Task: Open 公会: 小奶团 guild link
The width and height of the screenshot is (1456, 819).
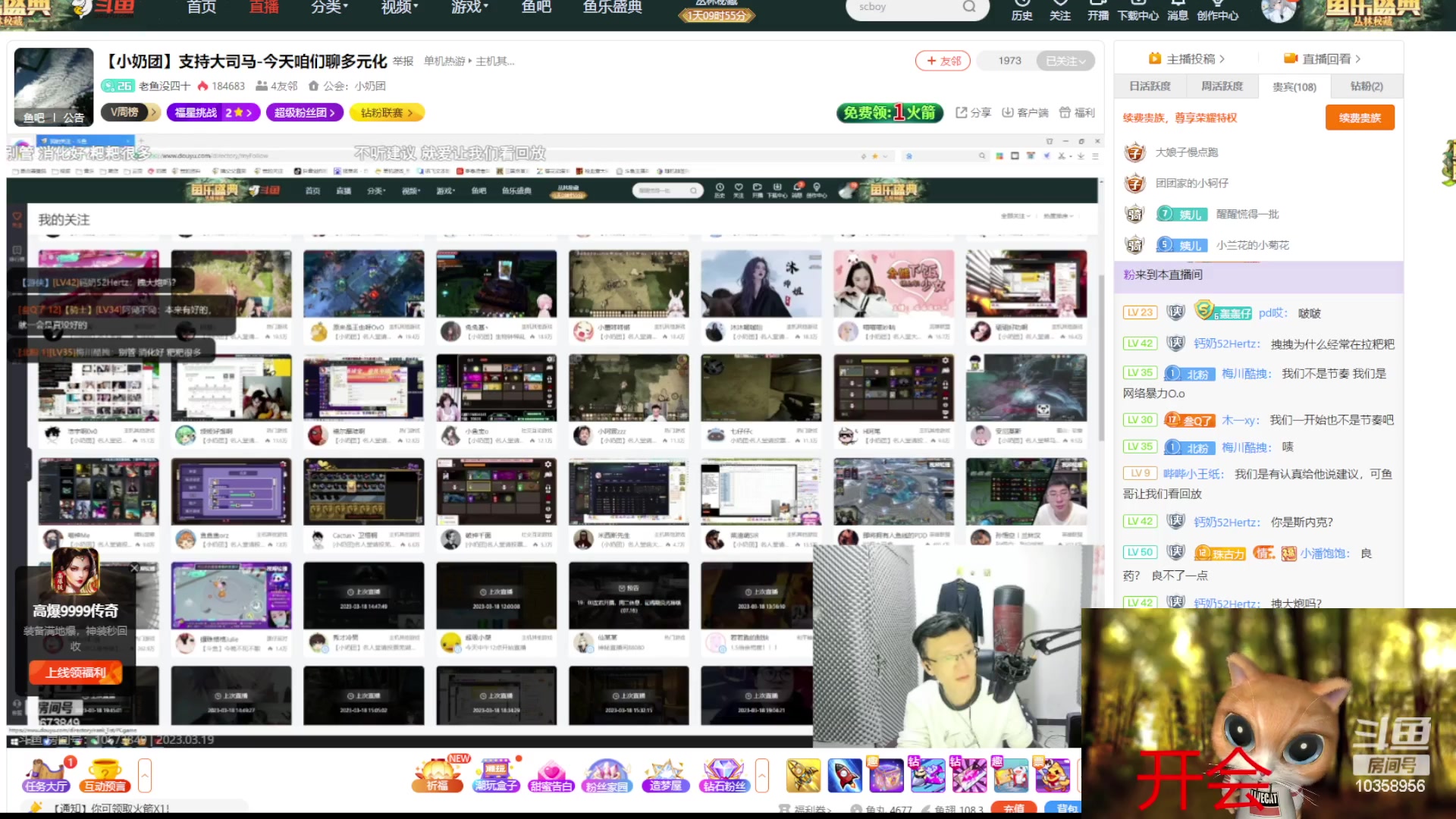Action: tap(347, 86)
